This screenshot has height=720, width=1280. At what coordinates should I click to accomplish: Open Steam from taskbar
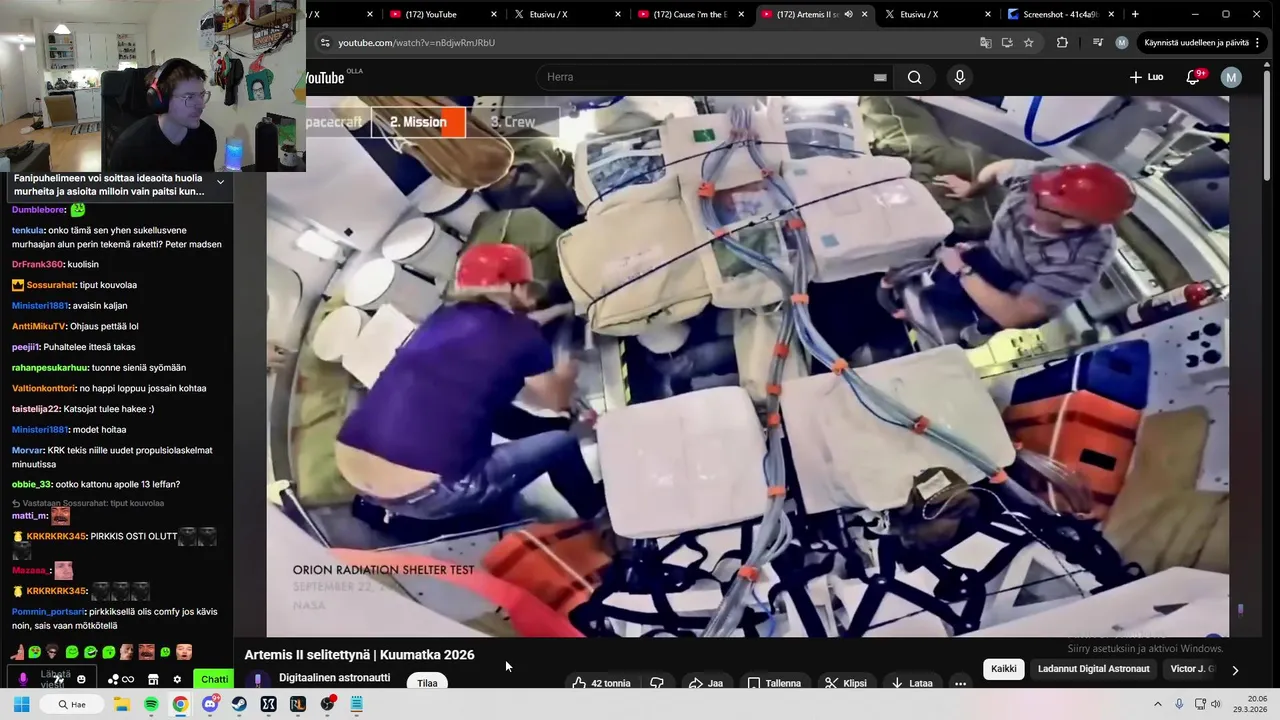(x=239, y=705)
